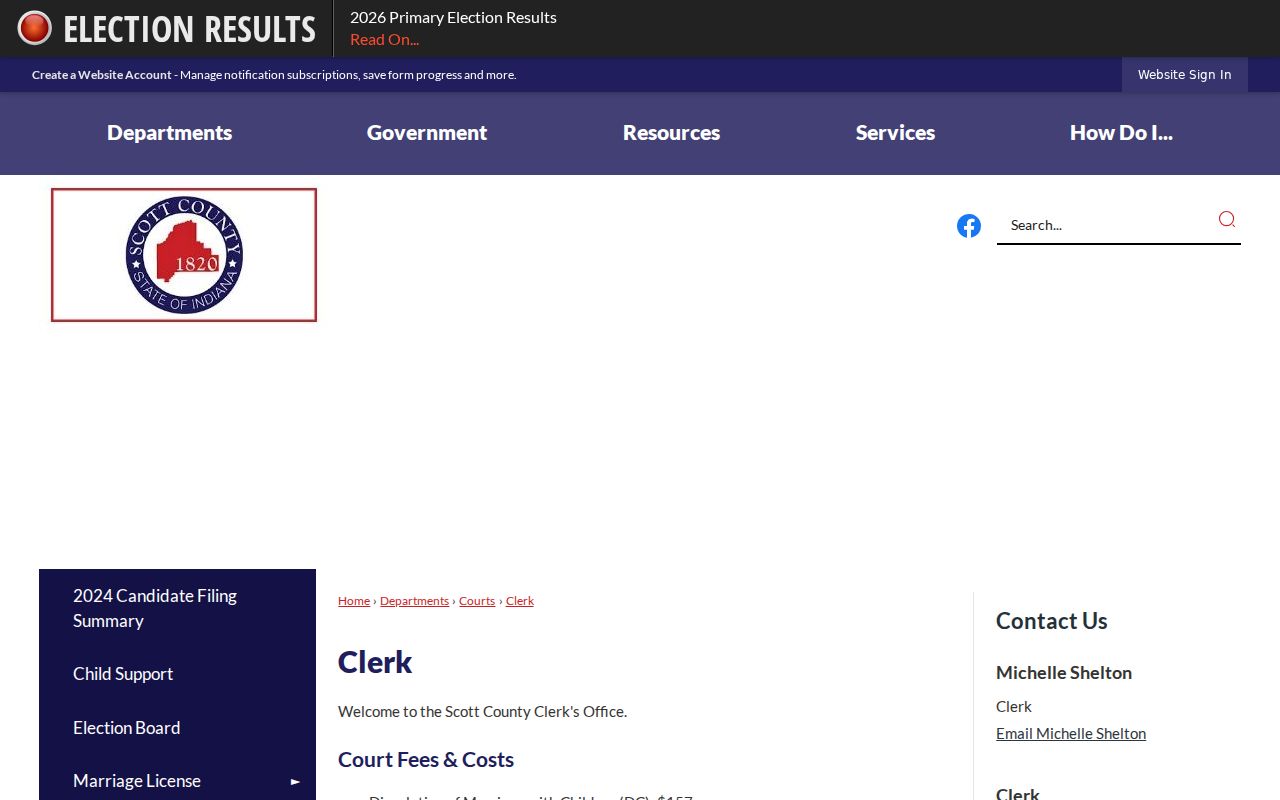Viewport: 1280px width, 800px height.
Task: Go to Courts breadcrumb link
Action: (x=477, y=601)
